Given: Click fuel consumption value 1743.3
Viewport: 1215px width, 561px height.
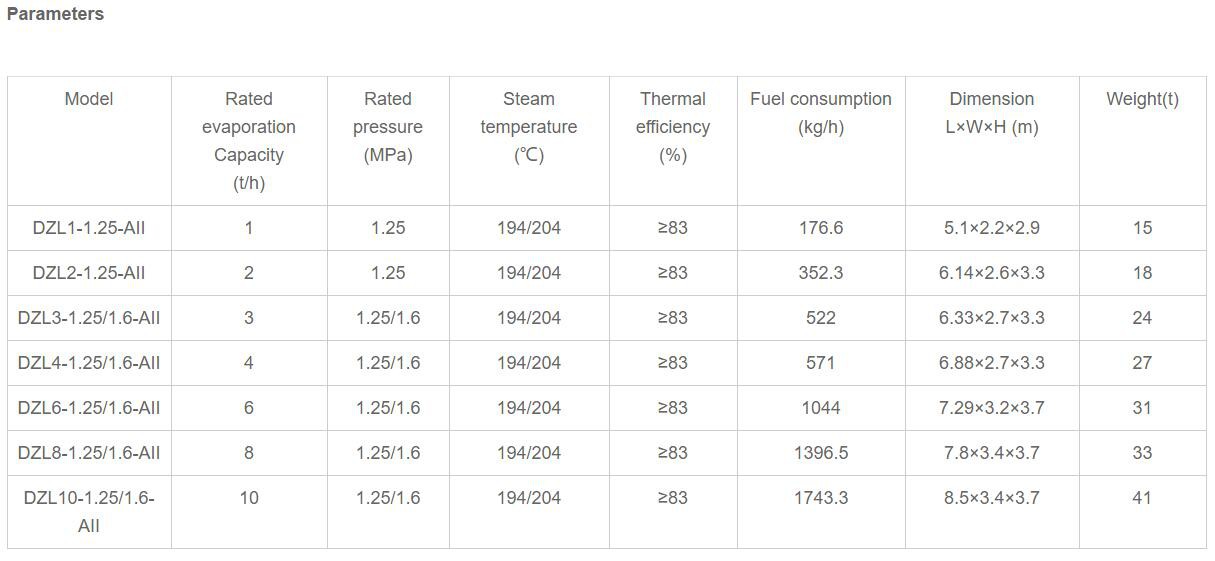Looking at the screenshot, I should (x=821, y=498).
